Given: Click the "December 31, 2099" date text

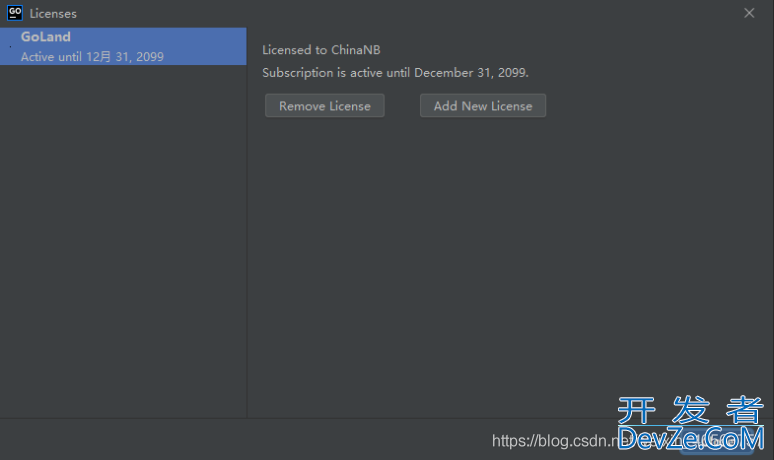Looking at the screenshot, I should [x=471, y=73].
